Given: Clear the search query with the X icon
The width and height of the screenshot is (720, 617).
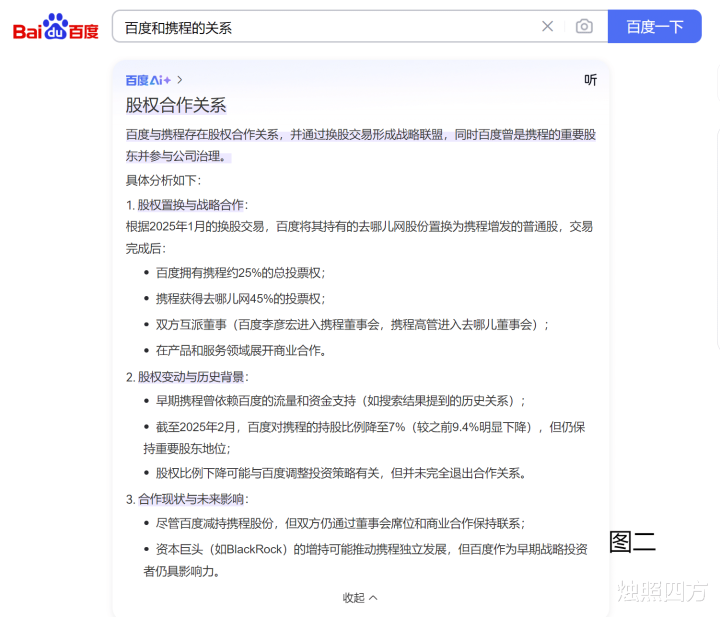Looking at the screenshot, I should 547,26.
